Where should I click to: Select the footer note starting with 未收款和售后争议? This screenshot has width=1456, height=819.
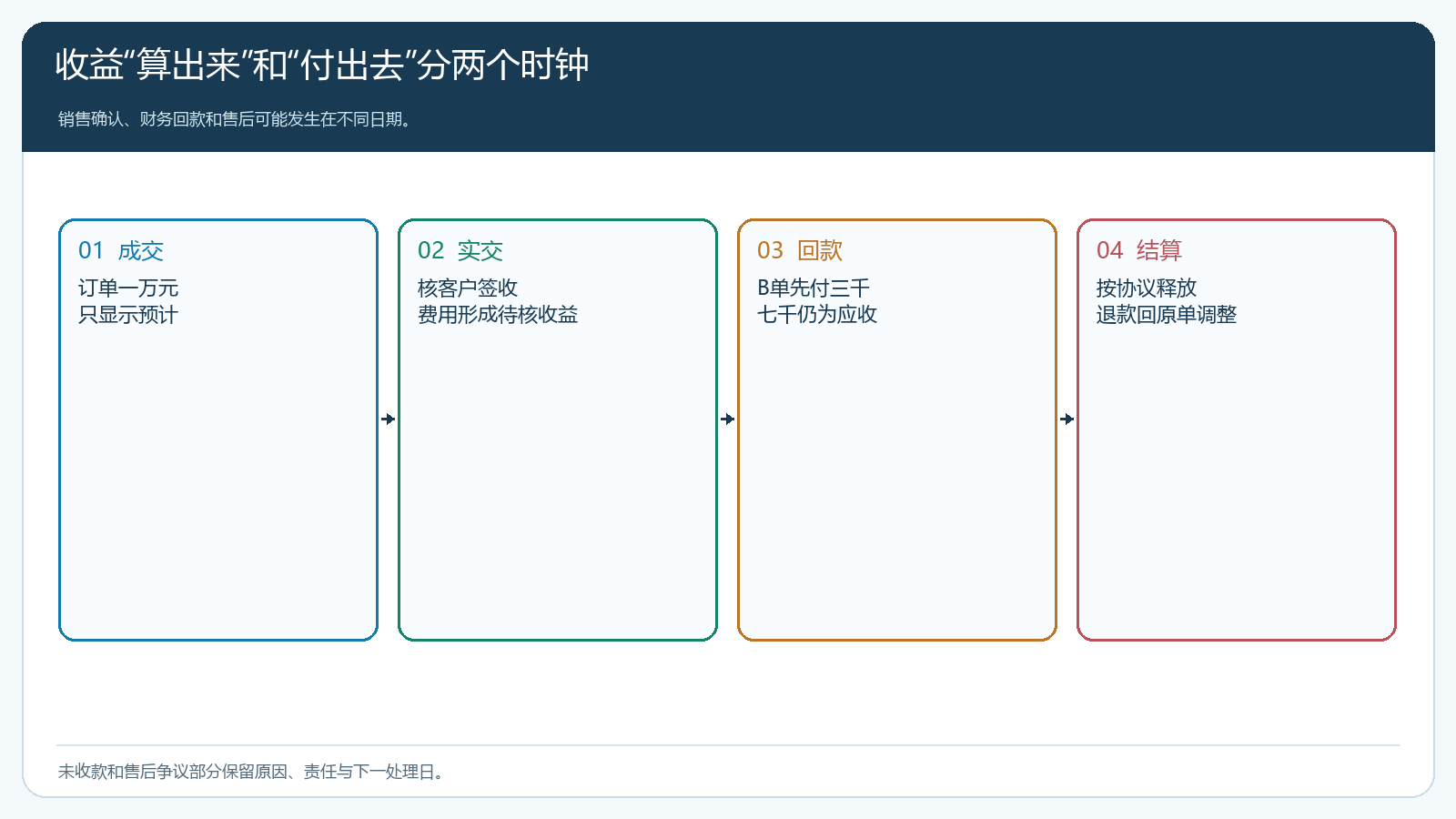(x=251, y=772)
